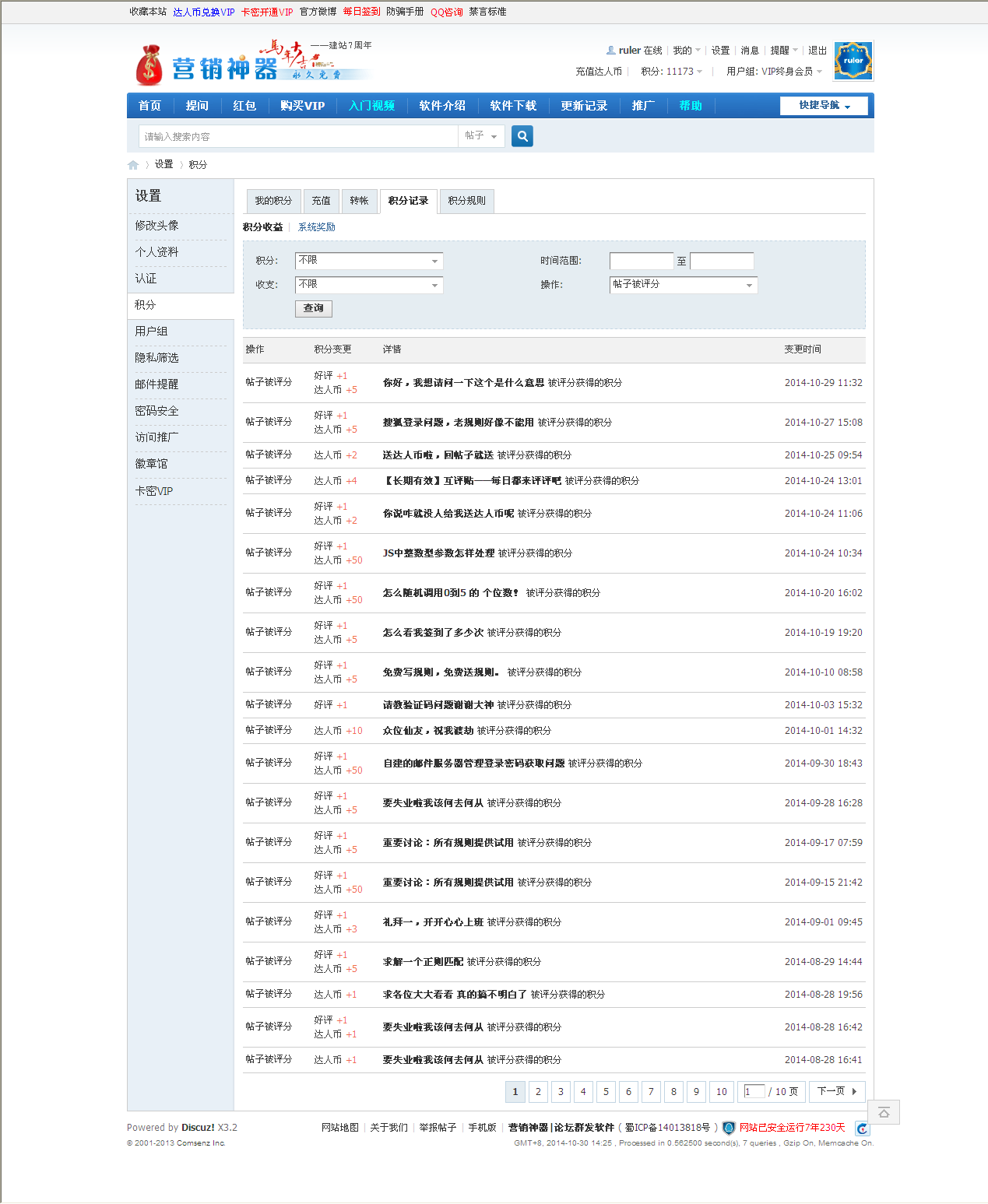Open the ruler user avatar badge
The image size is (988, 1204).
click(853, 61)
